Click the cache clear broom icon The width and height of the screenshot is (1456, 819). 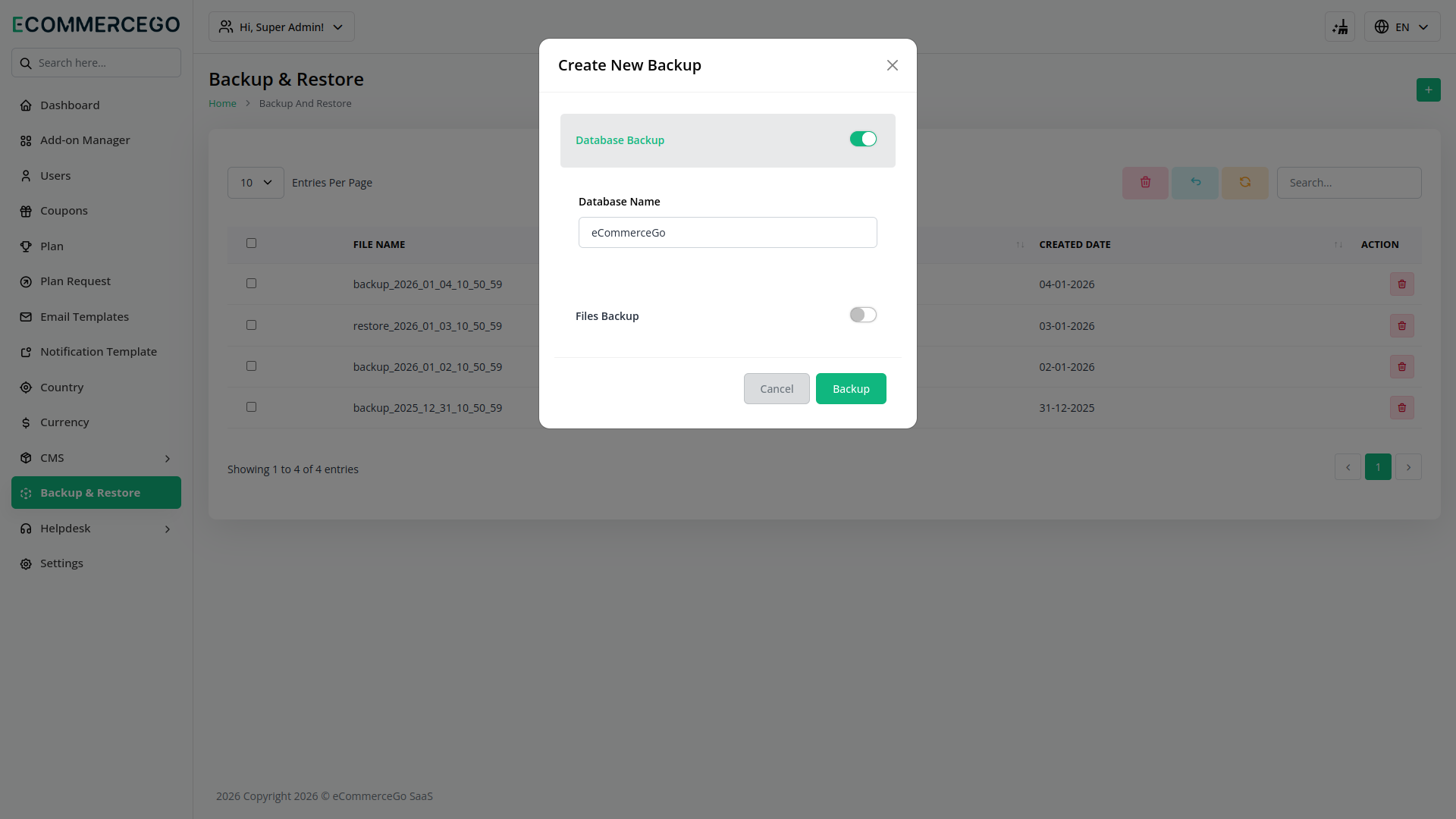[x=1340, y=27]
